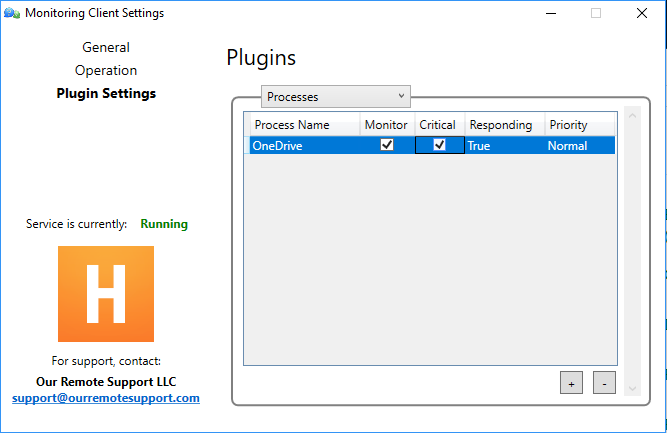Image resolution: width=667 pixels, height=433 pixels.
Task: Click the orange H logo
Action: click(106, 294)
